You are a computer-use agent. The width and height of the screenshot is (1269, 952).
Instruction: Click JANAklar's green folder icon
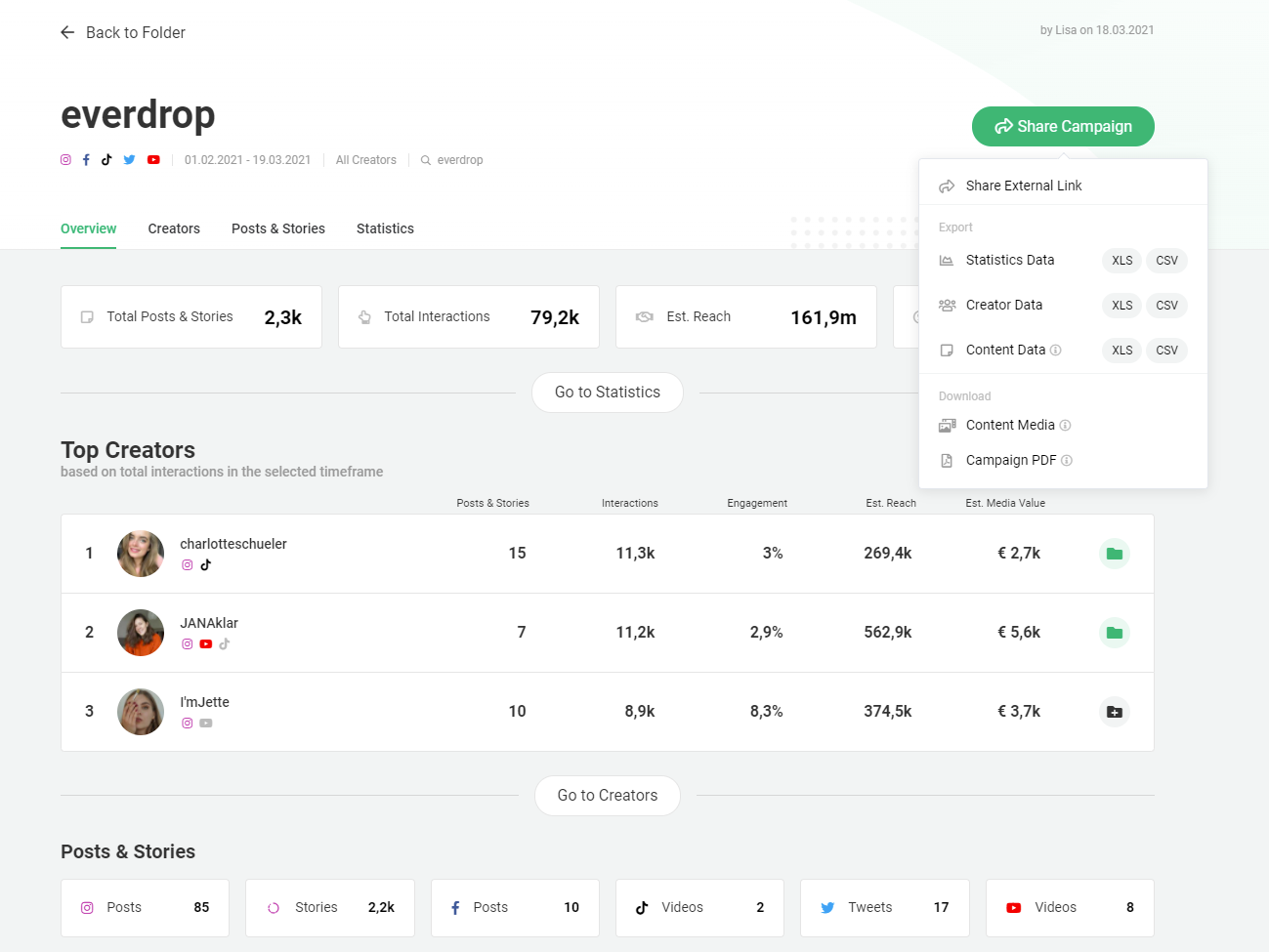point(1114,633)
